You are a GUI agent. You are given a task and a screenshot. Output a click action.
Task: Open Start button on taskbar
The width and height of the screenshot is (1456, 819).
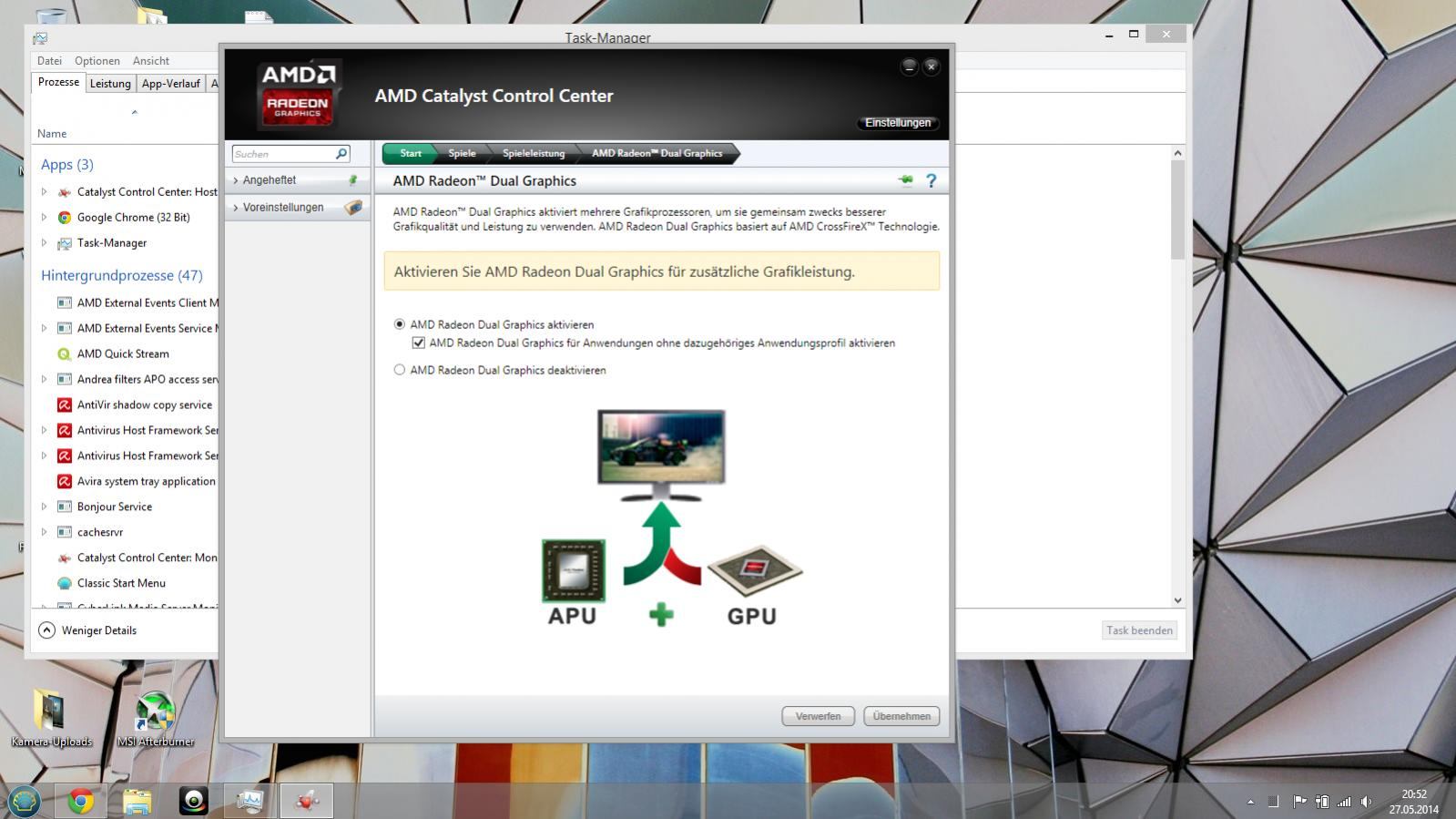(x=25, y=801)
